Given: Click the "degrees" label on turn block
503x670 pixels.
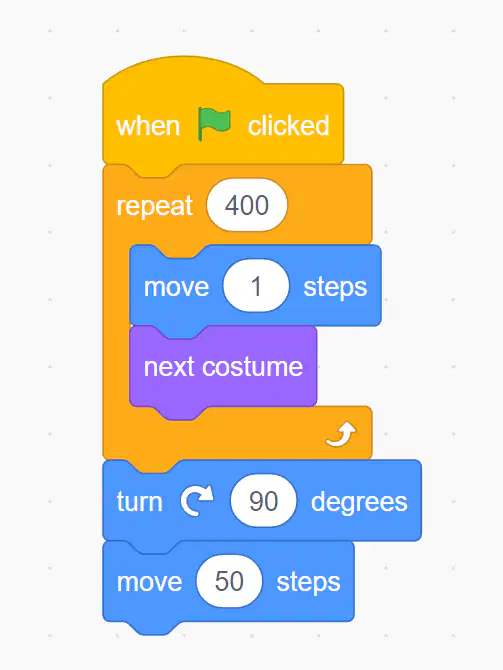Looking at the screenshot, I should coord(359,502).
